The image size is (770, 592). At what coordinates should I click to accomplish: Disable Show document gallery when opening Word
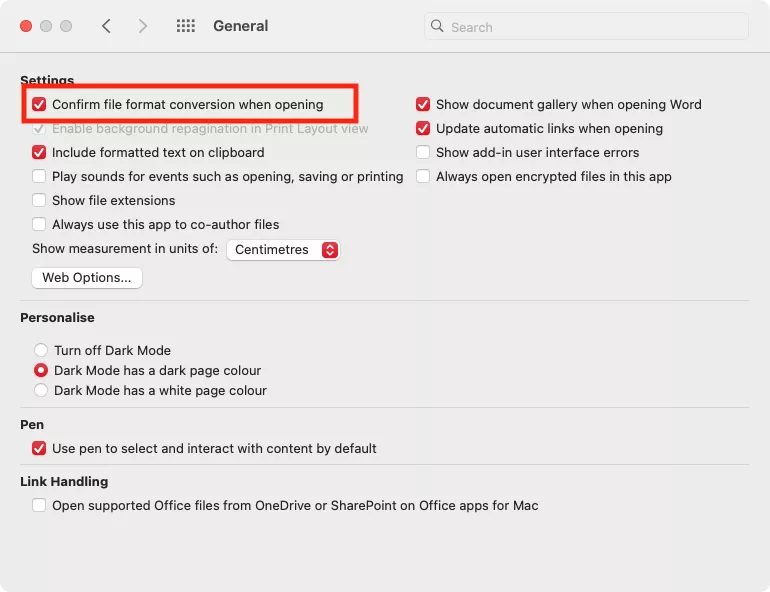coord(423,104)
